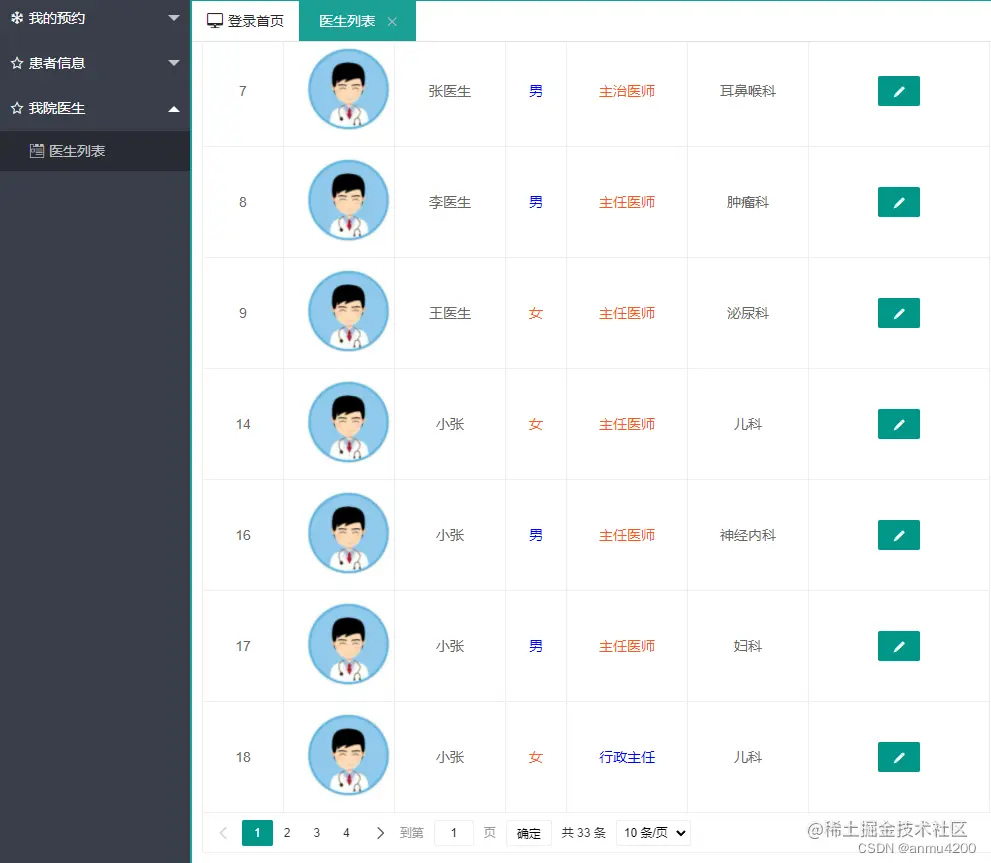Click the edit pencil icon for 王医生
The width and height of the screenshot is (991, 863).
tap(897, 313)
